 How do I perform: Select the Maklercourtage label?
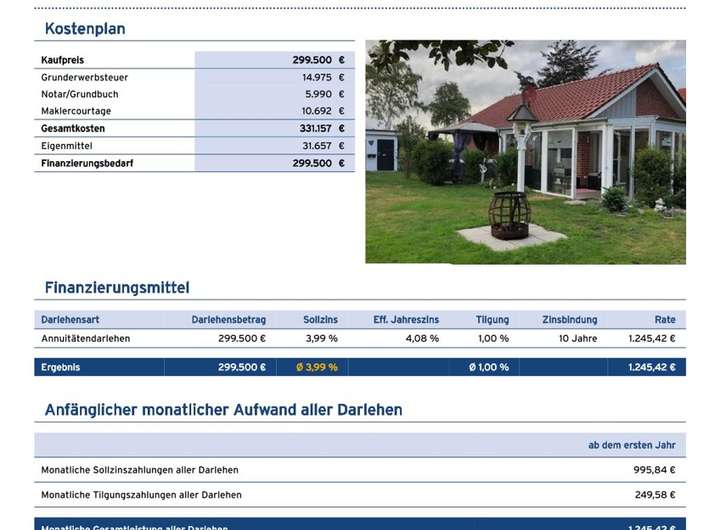pos(76,111)
